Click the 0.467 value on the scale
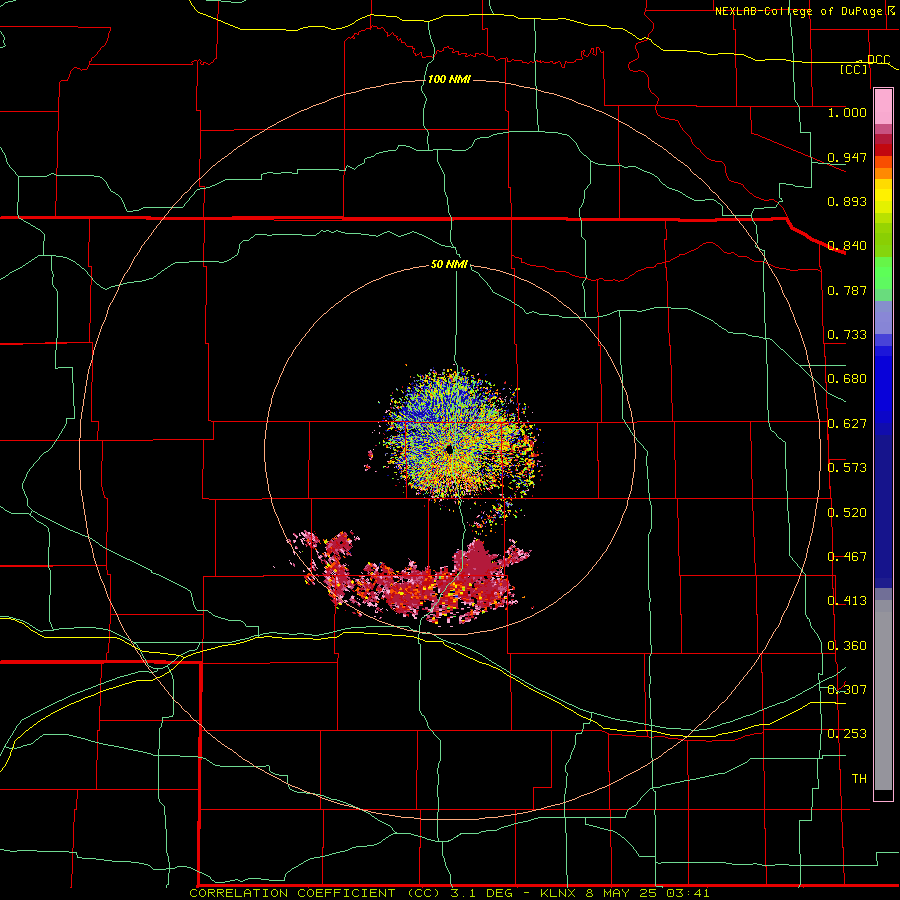The image size is (900, 900). point(847,557)
